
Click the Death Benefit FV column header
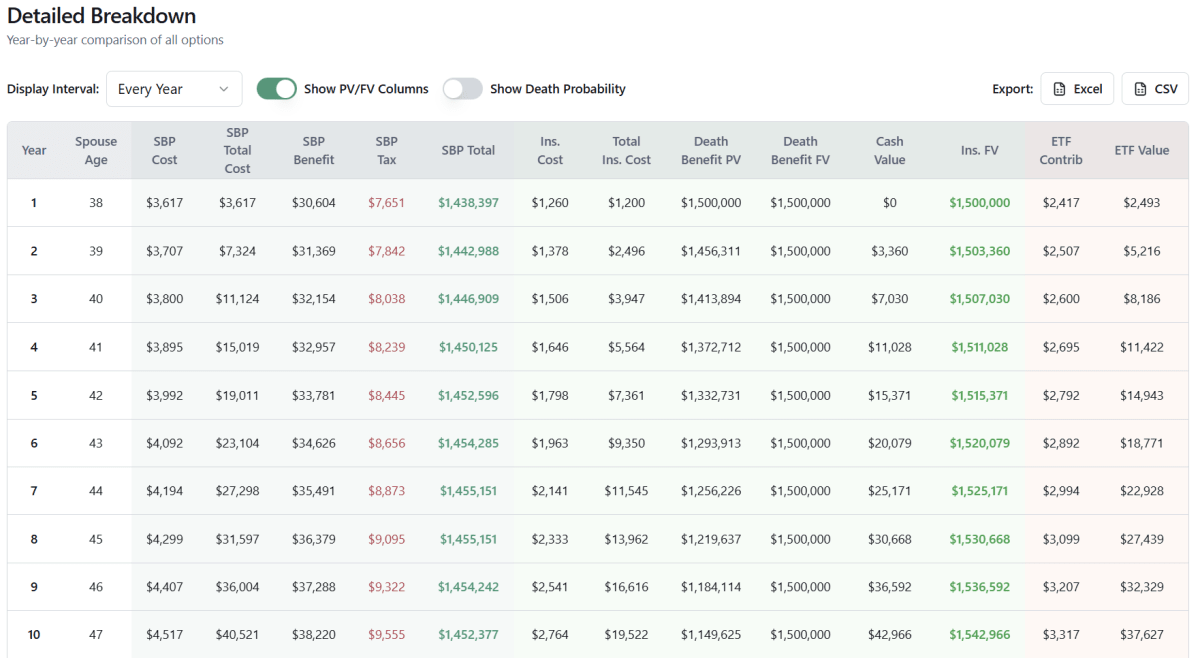click(800, 150)
